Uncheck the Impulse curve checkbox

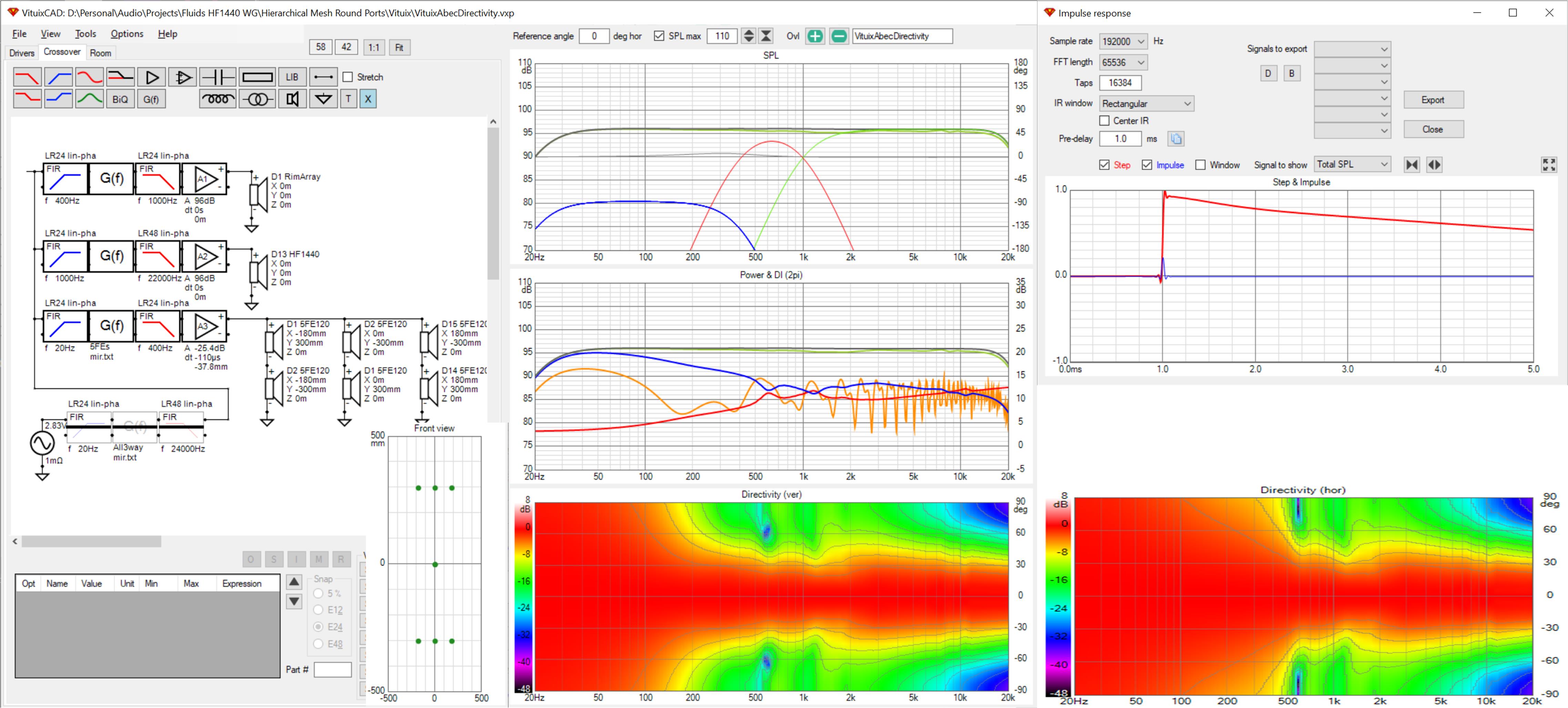(1147, 165)
